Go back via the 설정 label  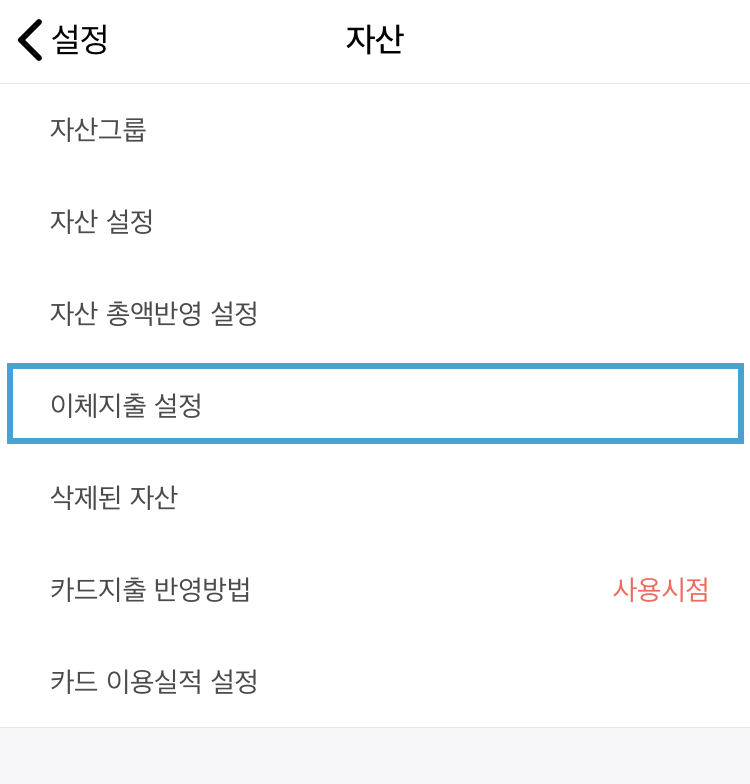point(80,40)
